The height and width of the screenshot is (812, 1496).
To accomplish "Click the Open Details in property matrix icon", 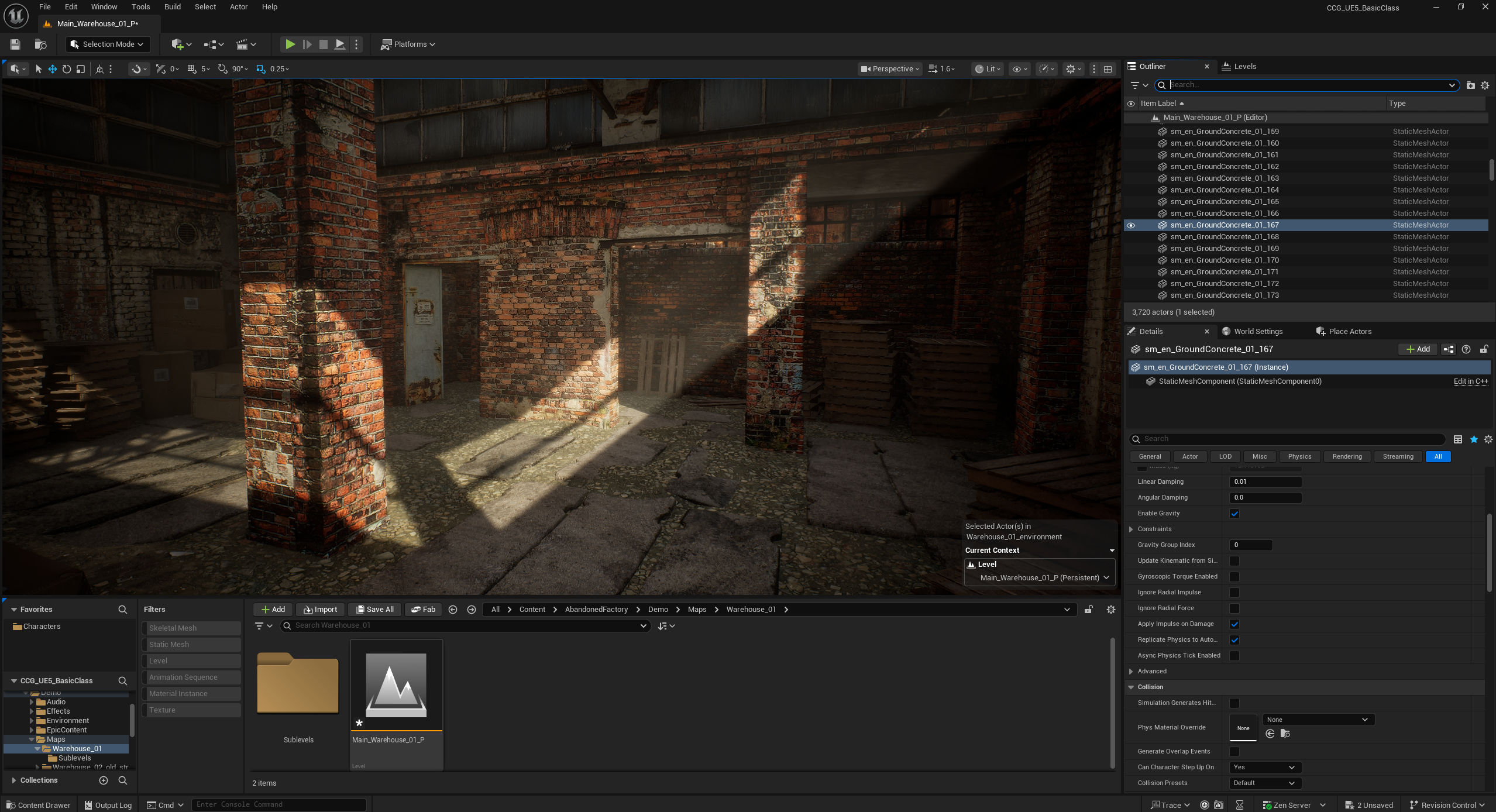I will coord(1458,439).
